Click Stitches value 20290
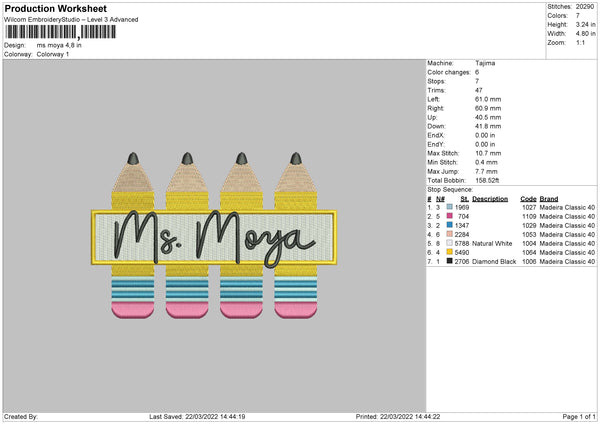The width and height of the screenshot is (600, 424). (x=585, y=7)
